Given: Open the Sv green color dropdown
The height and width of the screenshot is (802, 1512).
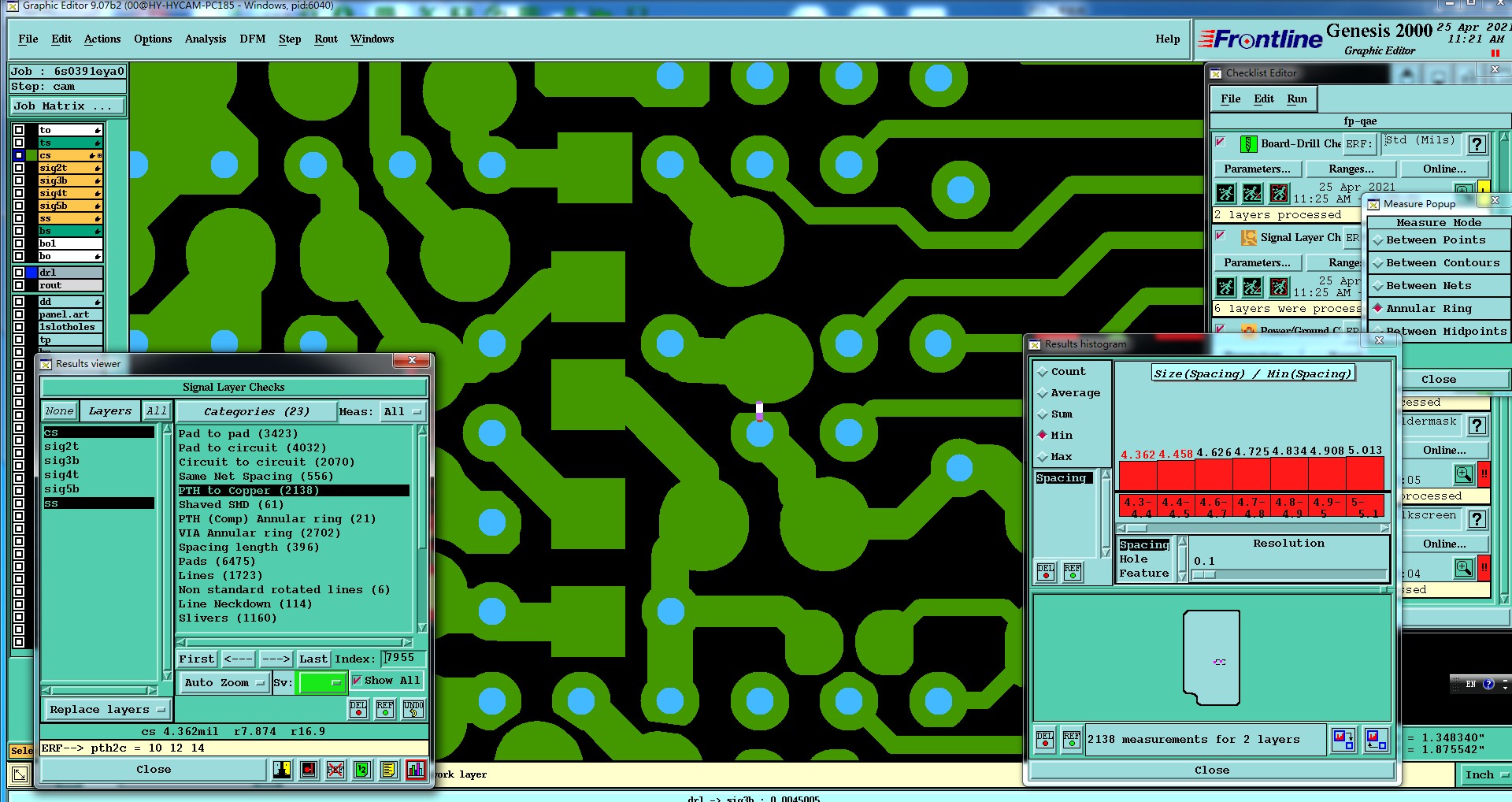Looking at the screenshot, I should pos(322,683).
